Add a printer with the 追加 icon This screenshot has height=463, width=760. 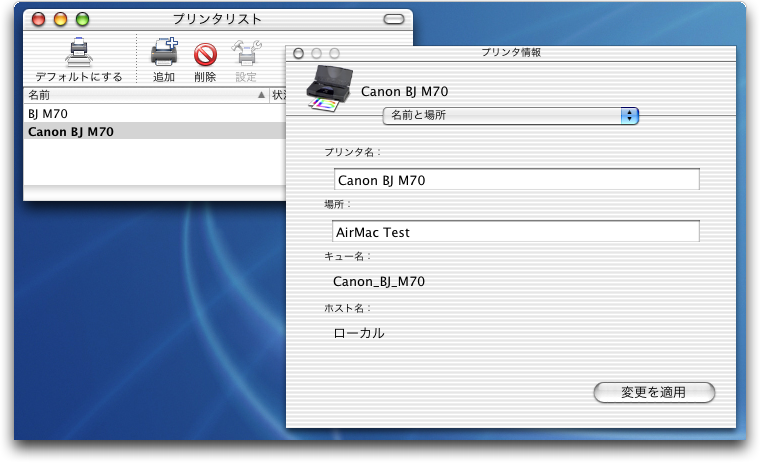pos(163,53)
